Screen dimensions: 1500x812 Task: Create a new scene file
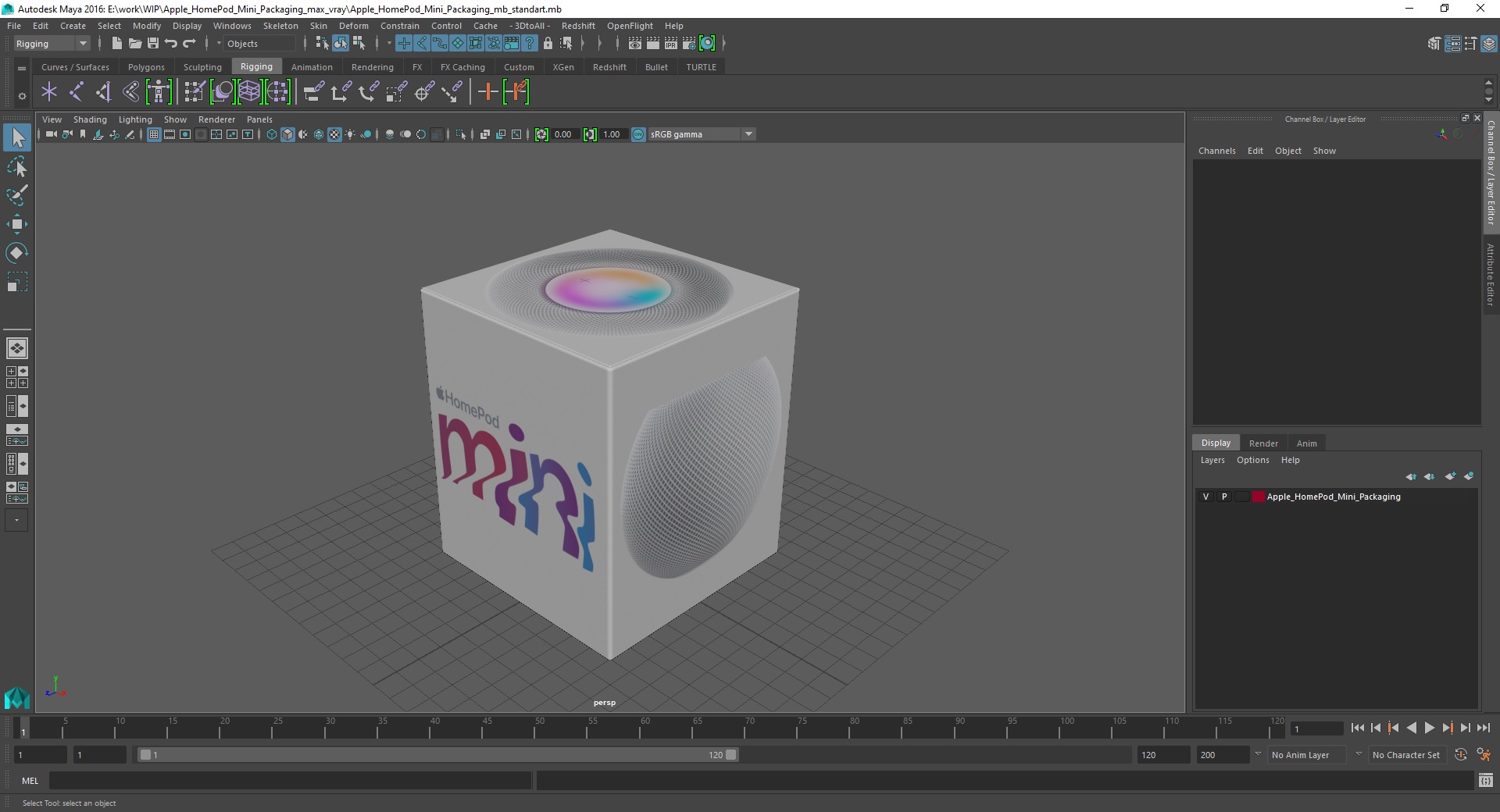(x=116, y=44)
